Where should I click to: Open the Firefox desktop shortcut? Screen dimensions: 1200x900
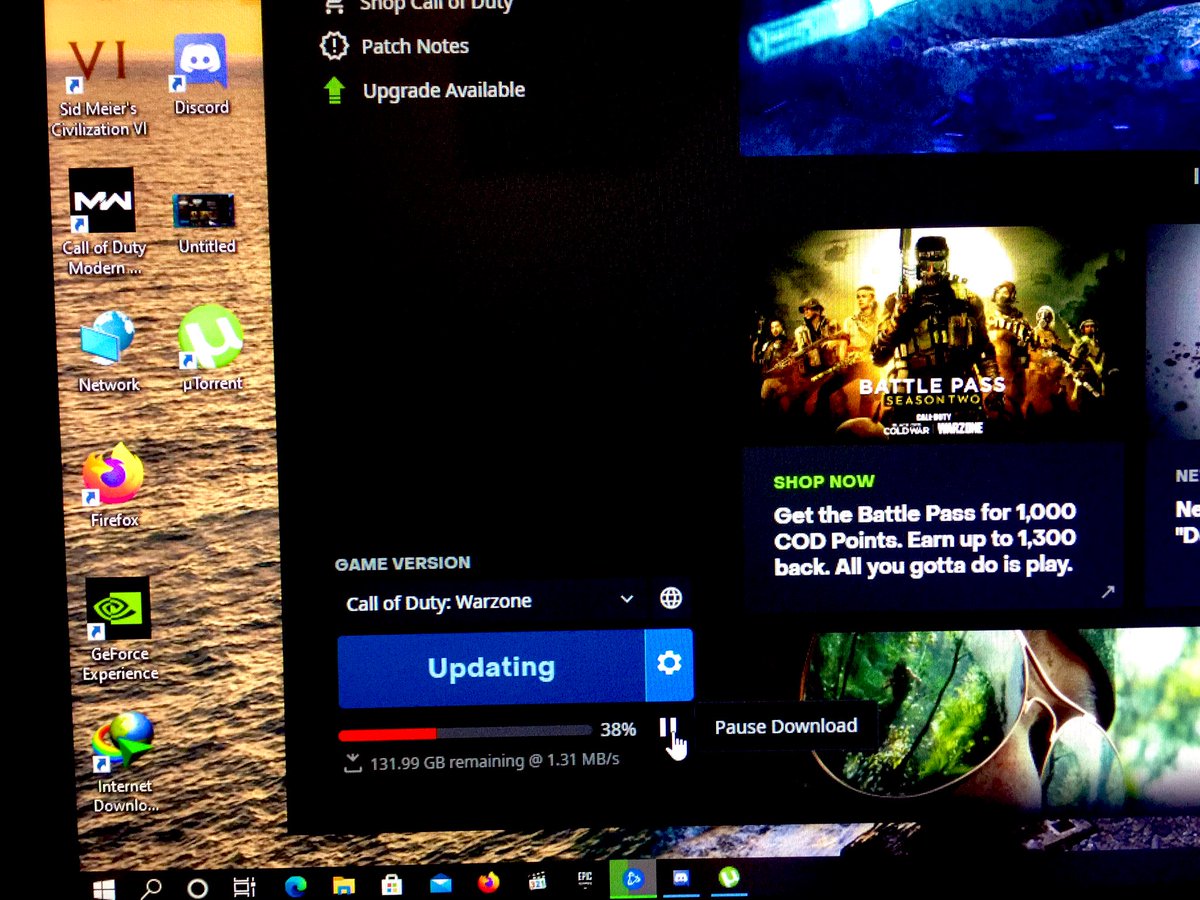click(x=114, y=485)
